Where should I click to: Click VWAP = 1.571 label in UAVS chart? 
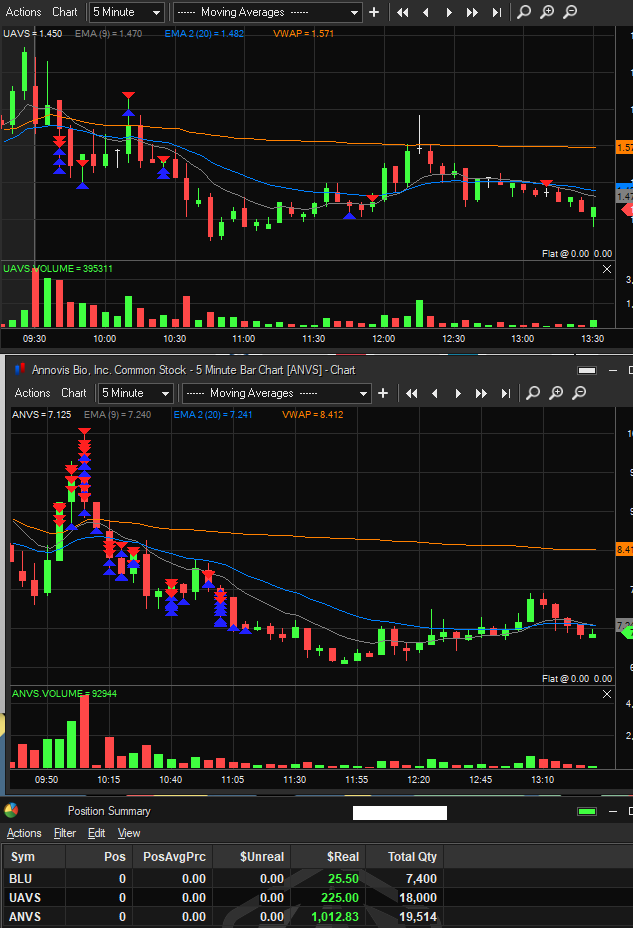(x=303, y=34)
